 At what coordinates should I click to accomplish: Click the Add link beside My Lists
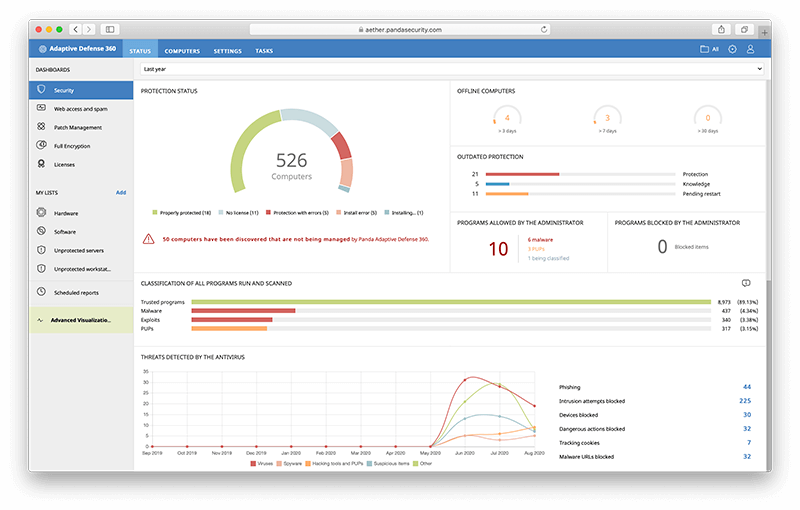(x=121, y=192)
